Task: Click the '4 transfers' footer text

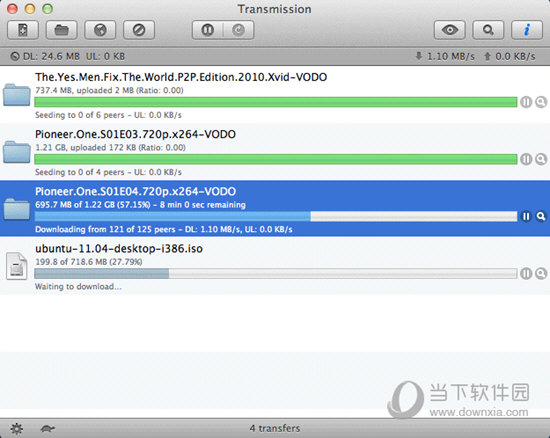Action: point(275,429)
